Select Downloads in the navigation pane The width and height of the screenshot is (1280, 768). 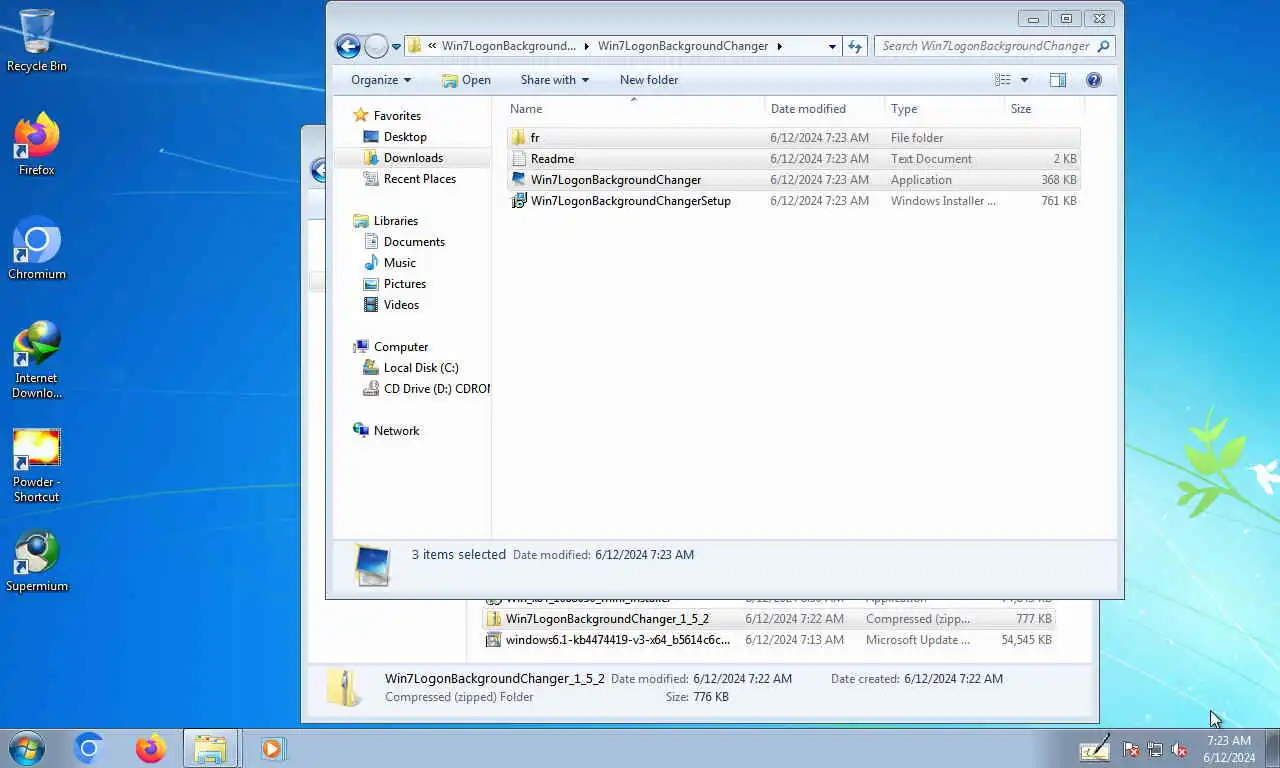point(413,158)
